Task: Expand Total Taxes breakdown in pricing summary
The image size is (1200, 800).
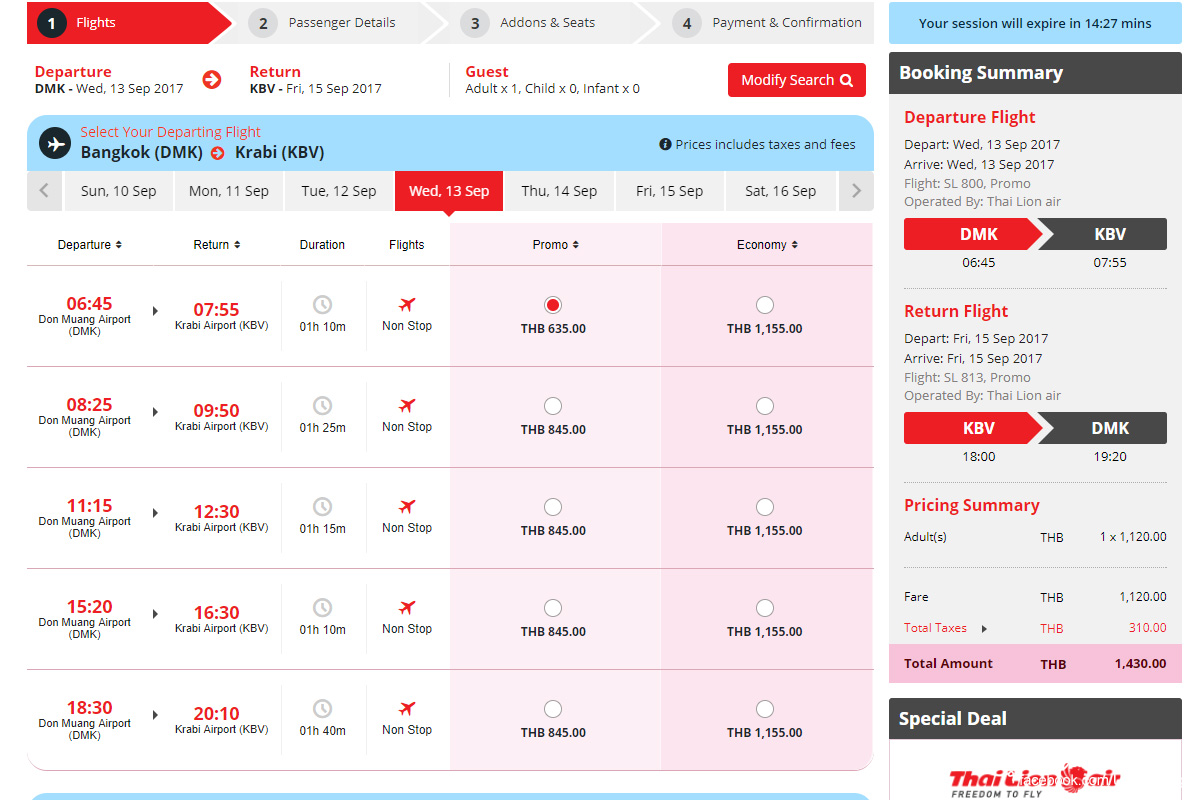Action: (984, 629)
